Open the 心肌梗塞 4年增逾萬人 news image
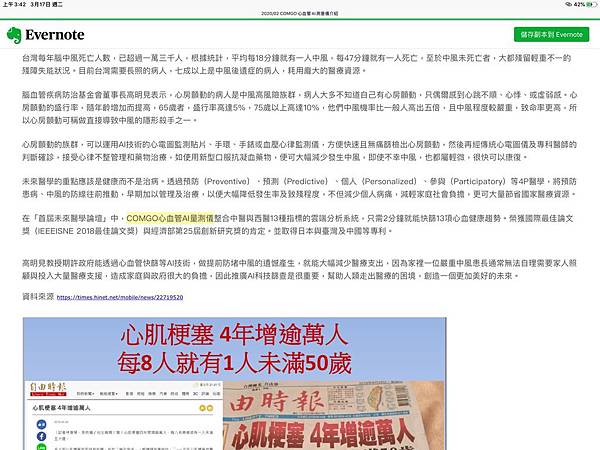 235,383
